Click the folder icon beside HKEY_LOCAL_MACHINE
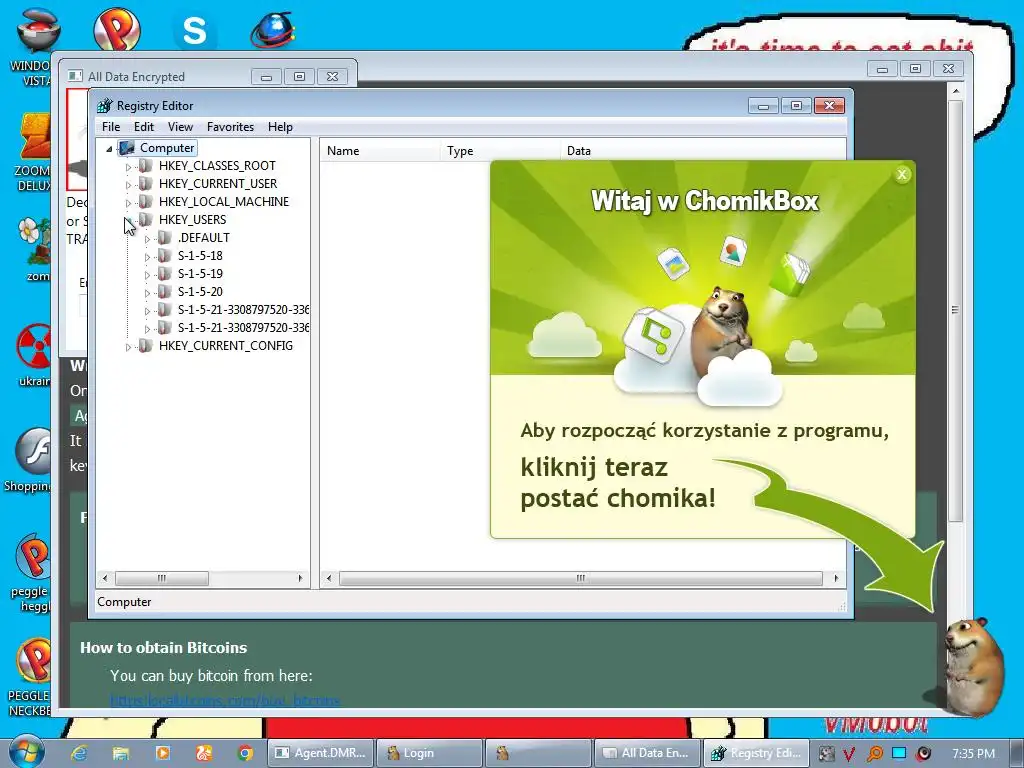 point(146,202)
